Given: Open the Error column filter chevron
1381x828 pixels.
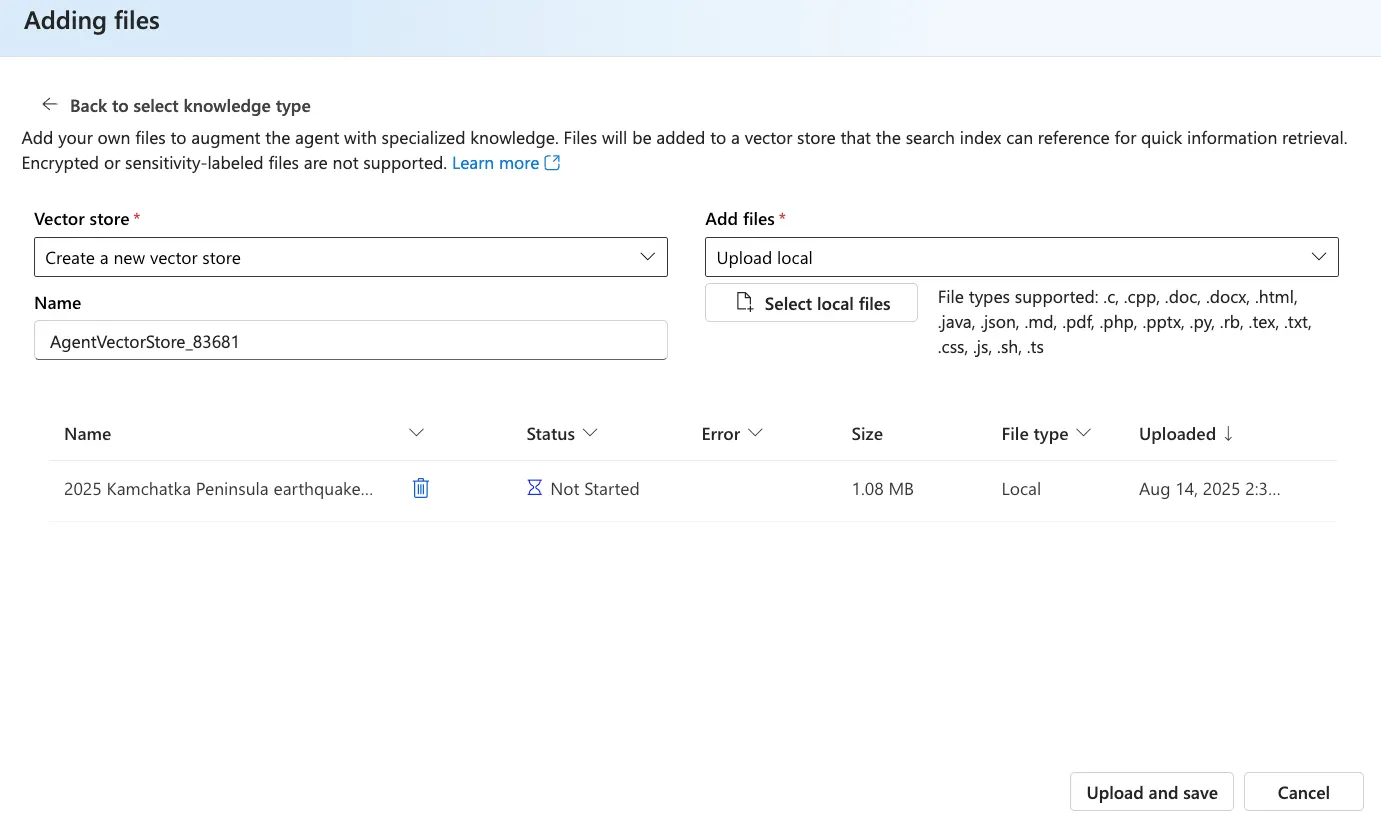Looking at the screenshot, I should pos(755,433).
